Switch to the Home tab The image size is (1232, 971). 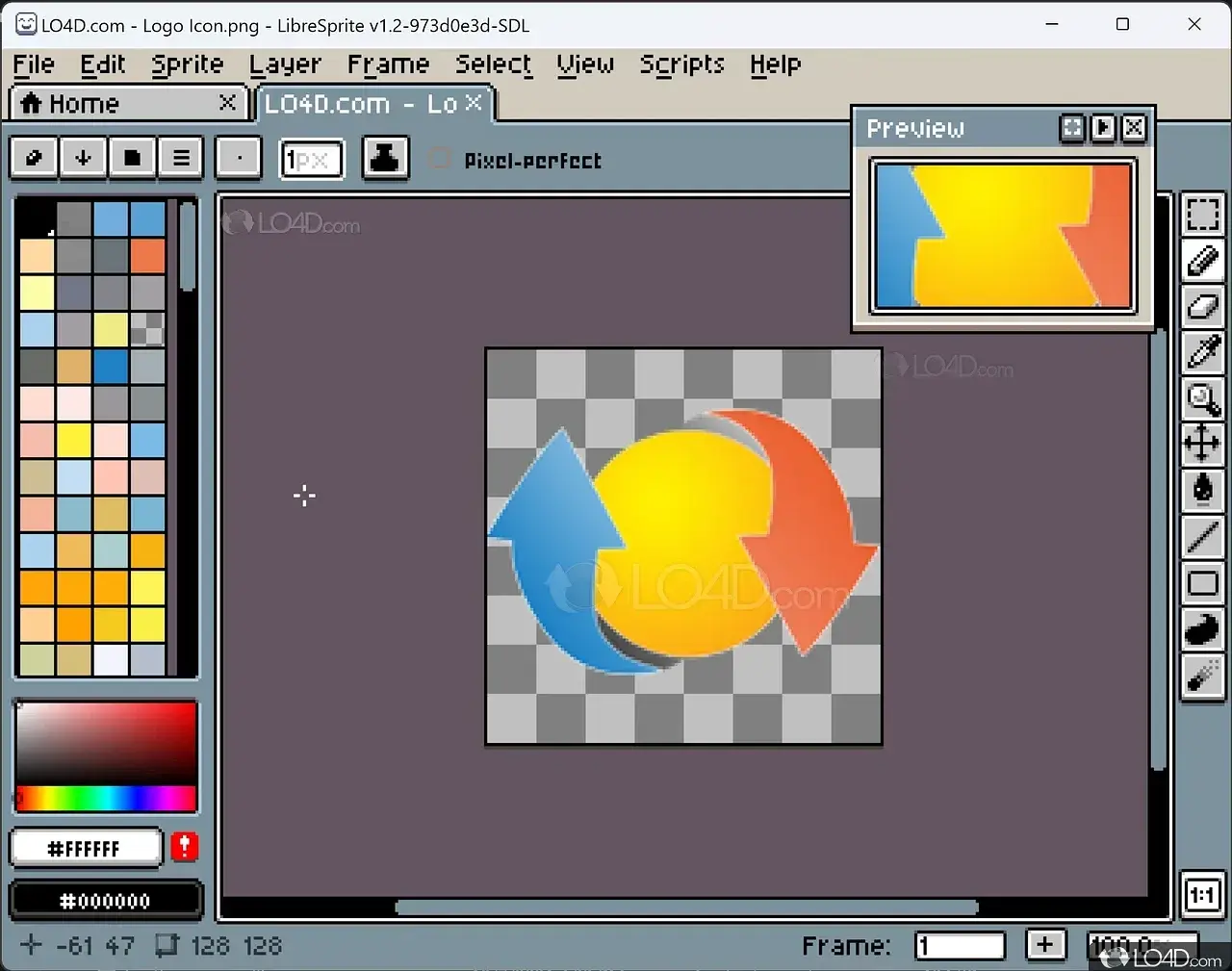coord(84,104)
